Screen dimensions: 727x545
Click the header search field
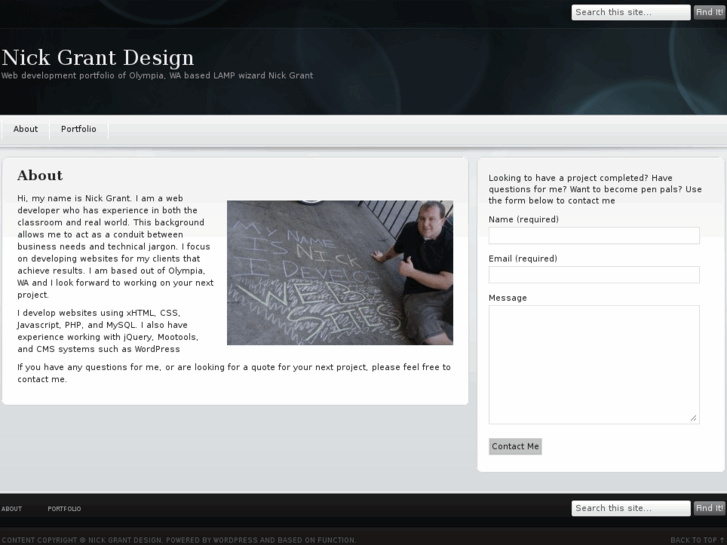click(x=631, y=13)
